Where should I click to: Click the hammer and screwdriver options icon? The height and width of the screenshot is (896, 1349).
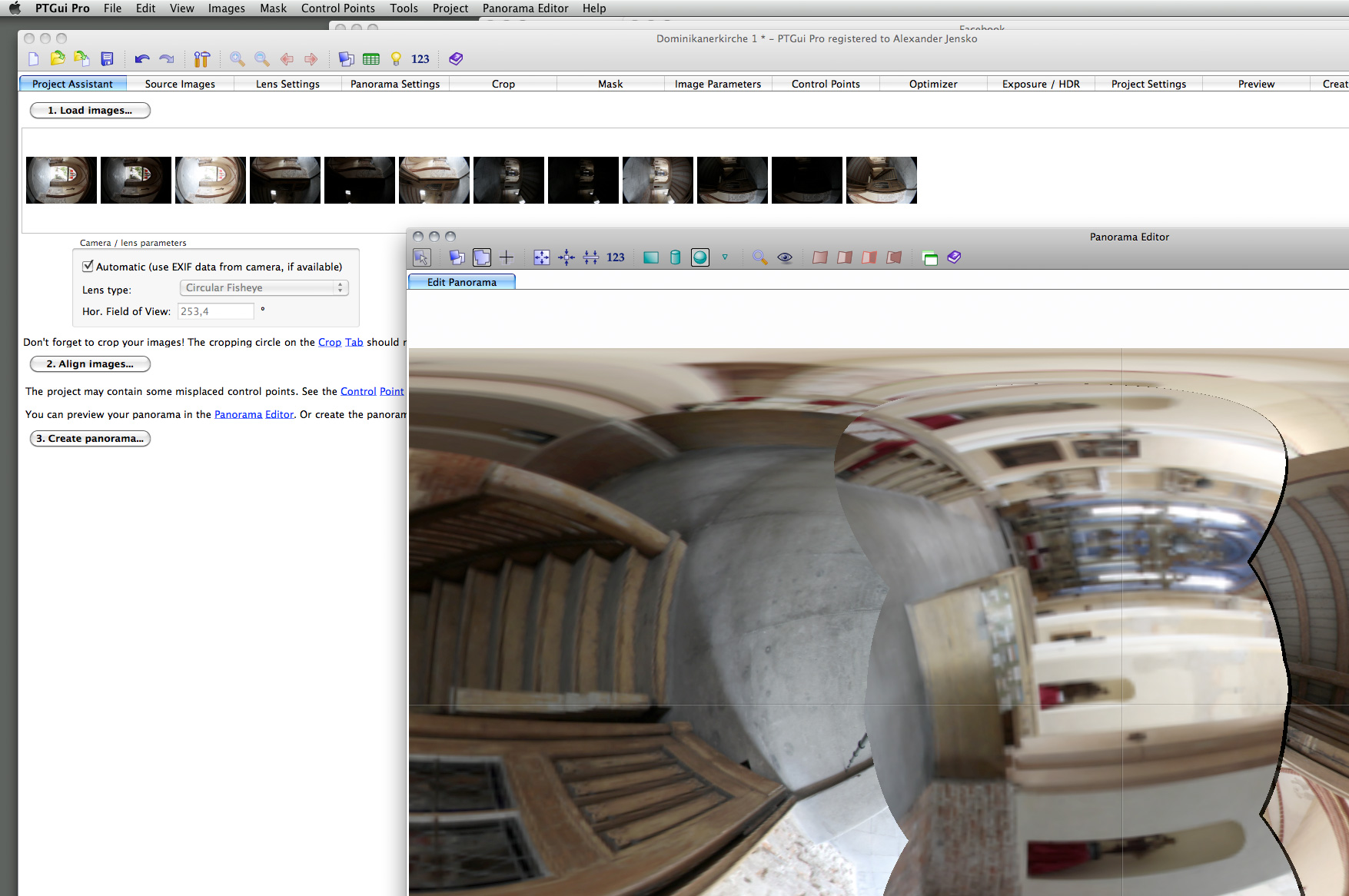[x=201, y=59]
